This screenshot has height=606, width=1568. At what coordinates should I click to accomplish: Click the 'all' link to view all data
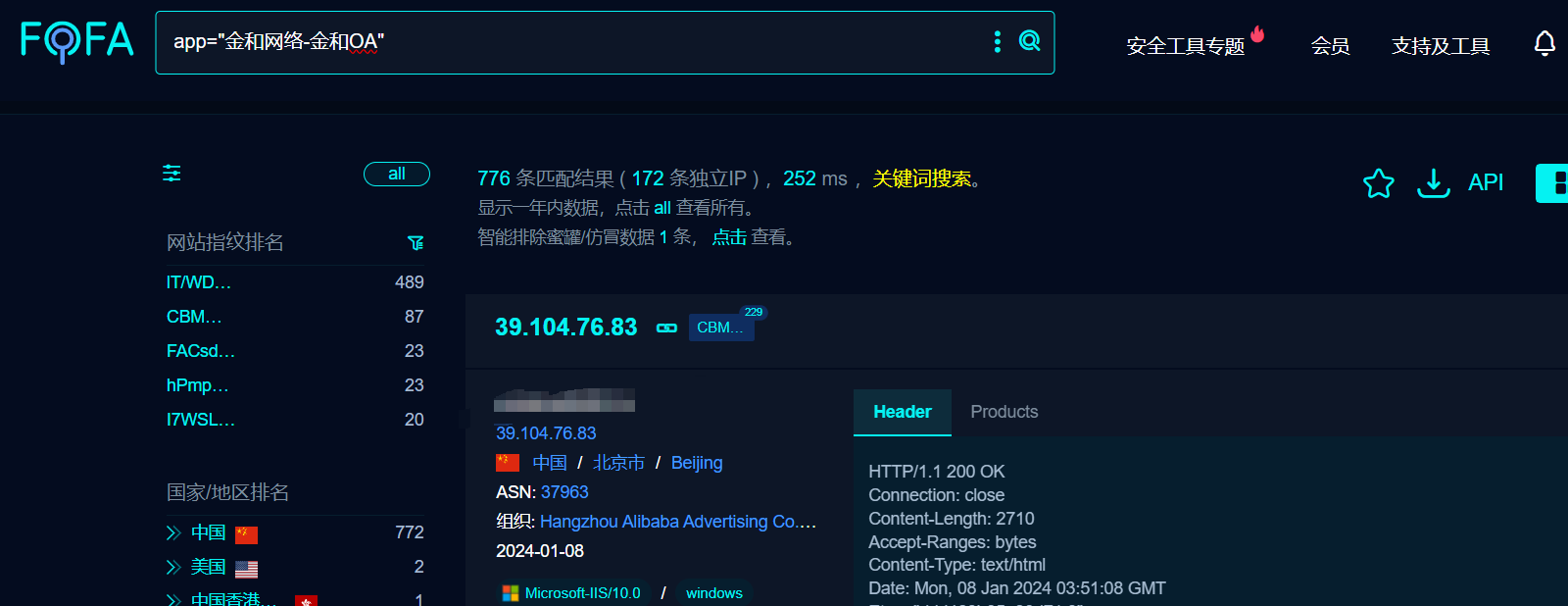pyautogui.click(x=662, y=208)
